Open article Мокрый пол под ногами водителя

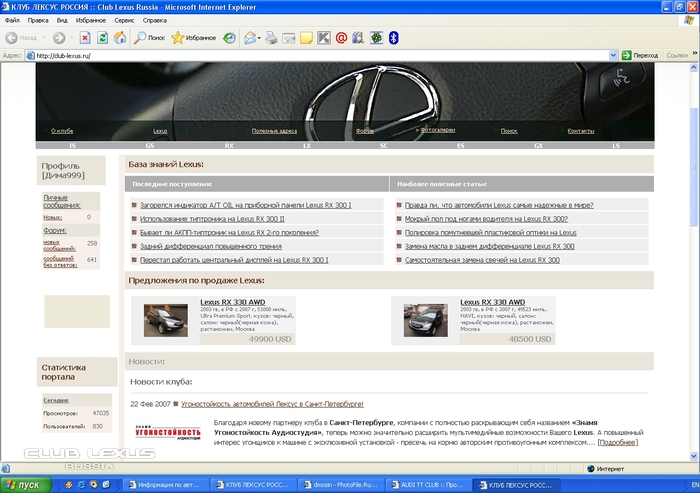coord(486,219)
